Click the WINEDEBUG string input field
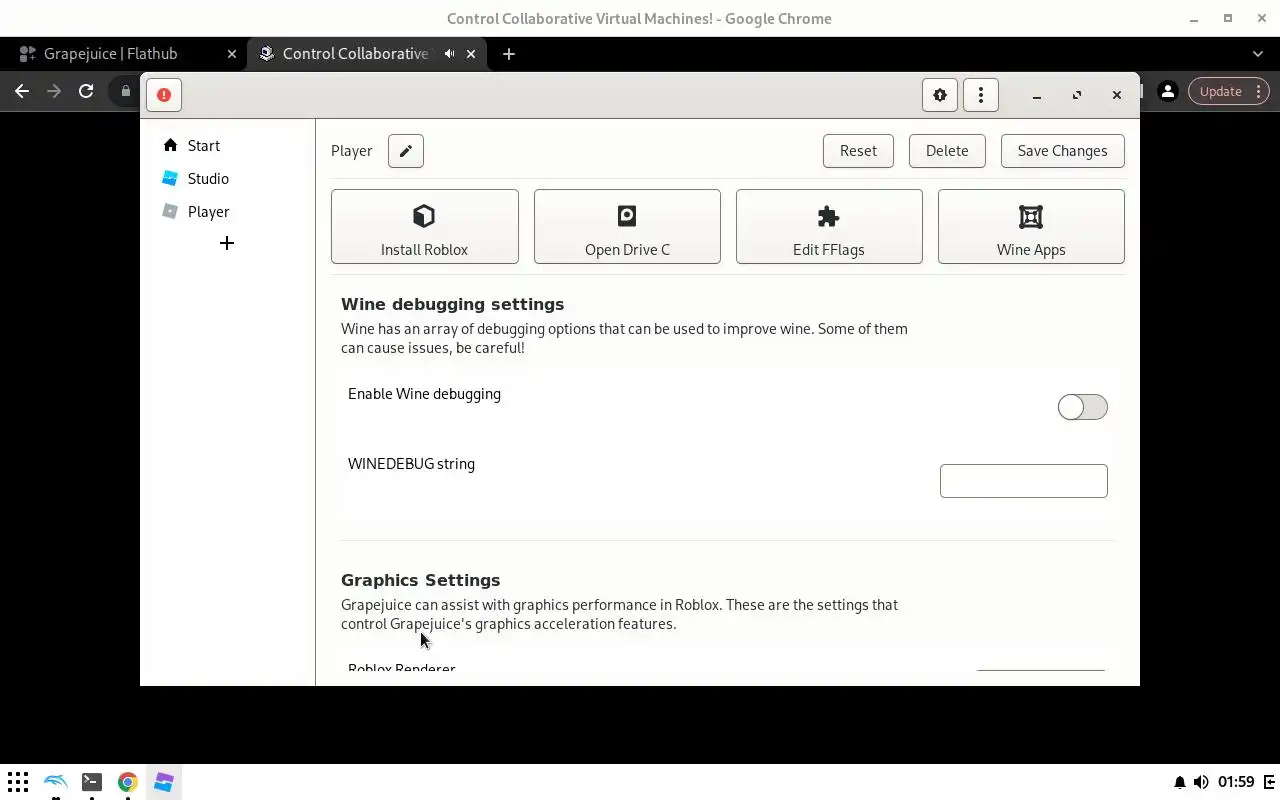Image resolution: width=1280 pixels, height=800 pixels. [1024, 481]
